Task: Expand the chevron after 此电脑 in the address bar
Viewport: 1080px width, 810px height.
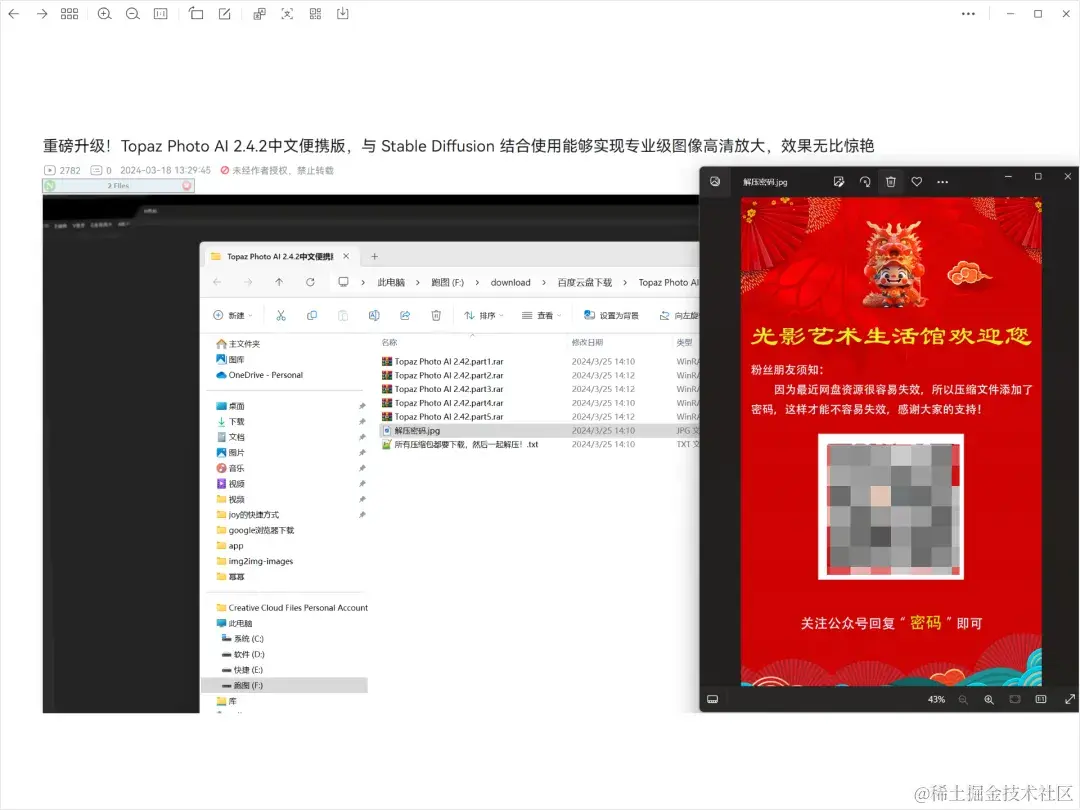Action: click(x=417, y=282)
